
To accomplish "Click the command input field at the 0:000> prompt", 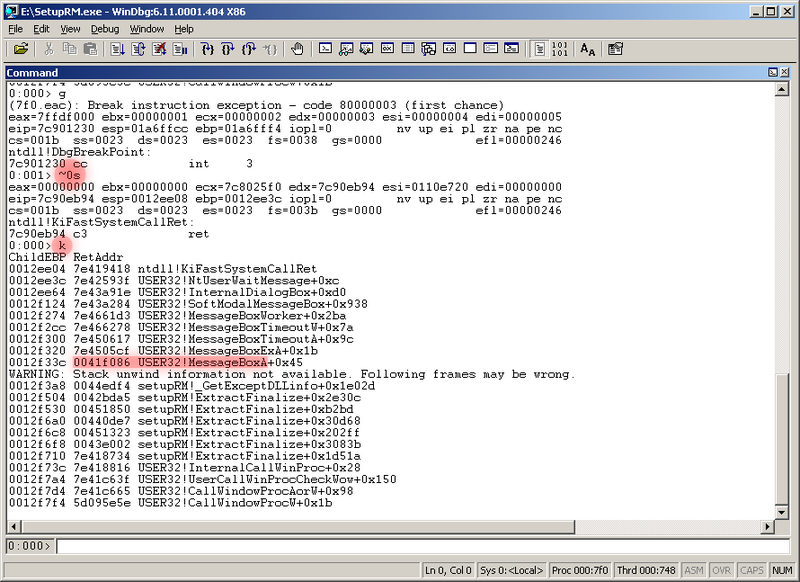I will pyautogui.click(x=423, y=546).
